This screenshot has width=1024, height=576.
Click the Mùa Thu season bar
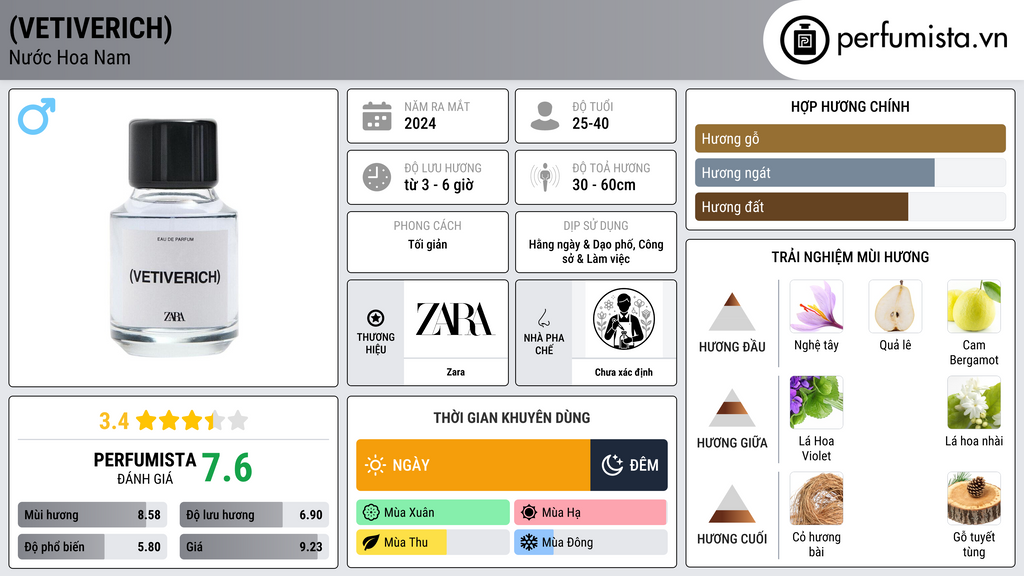pos(433,543)
